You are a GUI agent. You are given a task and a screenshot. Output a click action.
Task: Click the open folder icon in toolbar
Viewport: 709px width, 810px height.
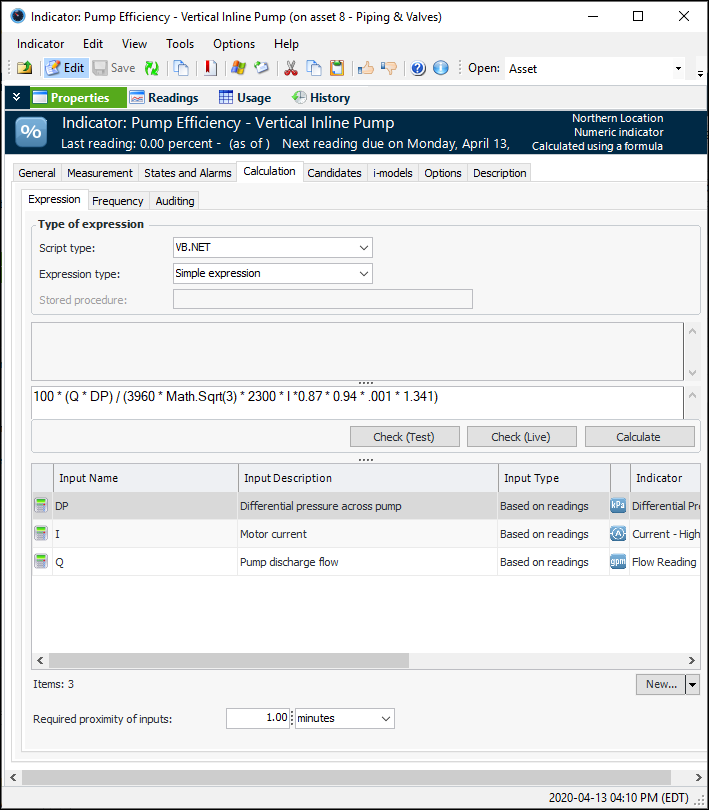24,68
